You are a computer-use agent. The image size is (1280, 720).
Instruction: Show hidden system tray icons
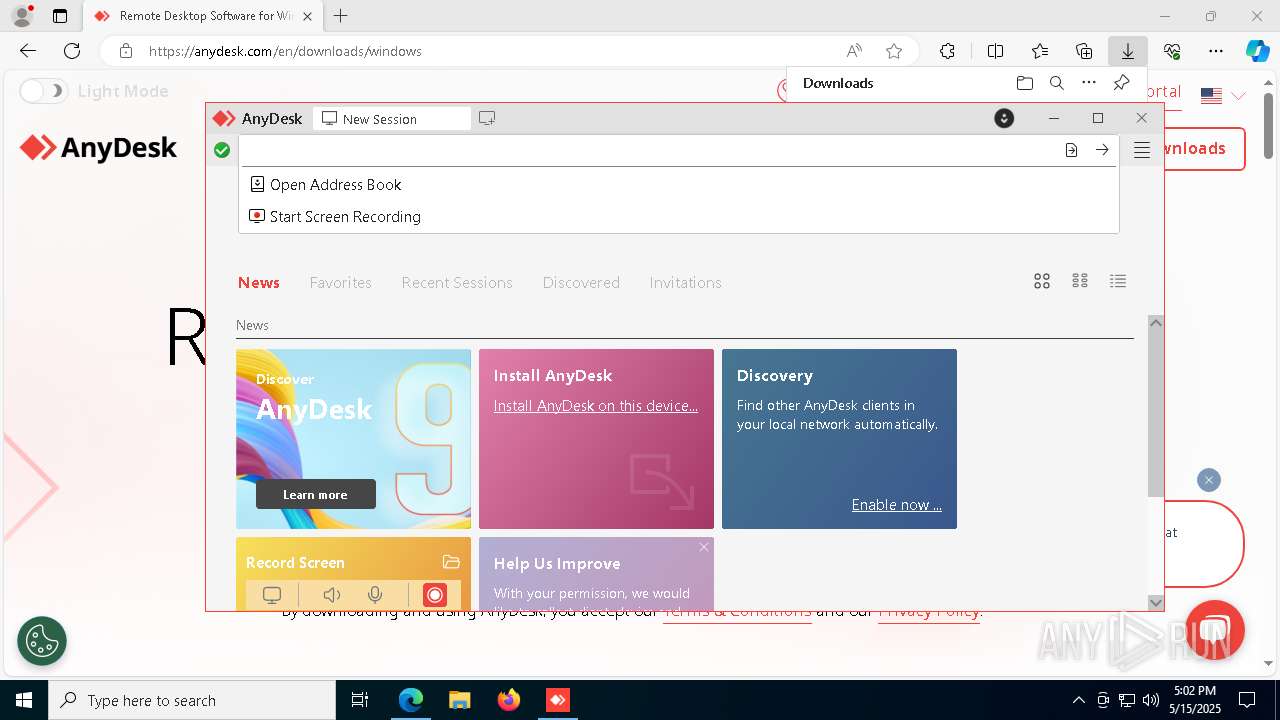[x=1078, y=700]
